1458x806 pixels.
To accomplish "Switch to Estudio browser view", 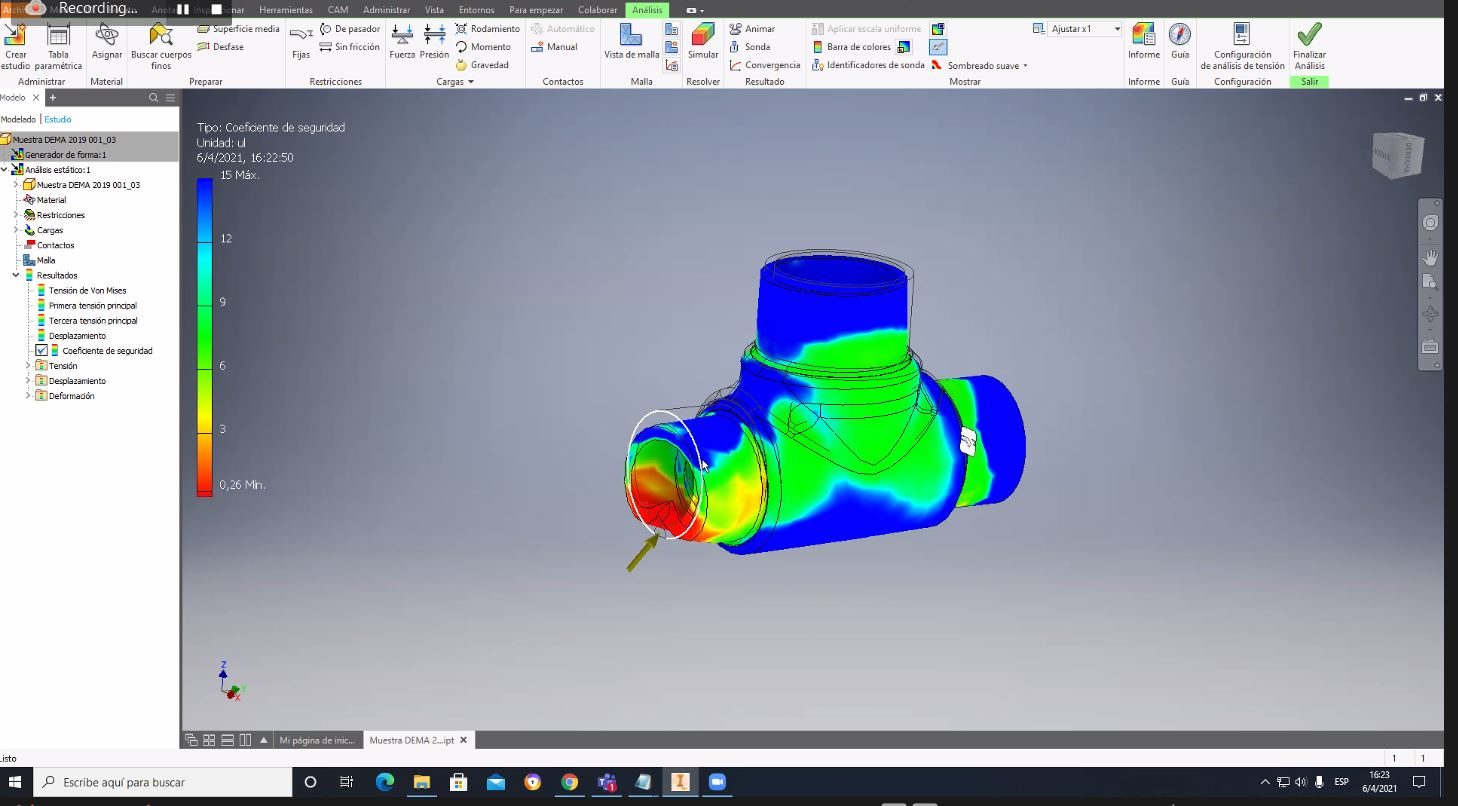I will pyautogui.click(x=57, y=120).
